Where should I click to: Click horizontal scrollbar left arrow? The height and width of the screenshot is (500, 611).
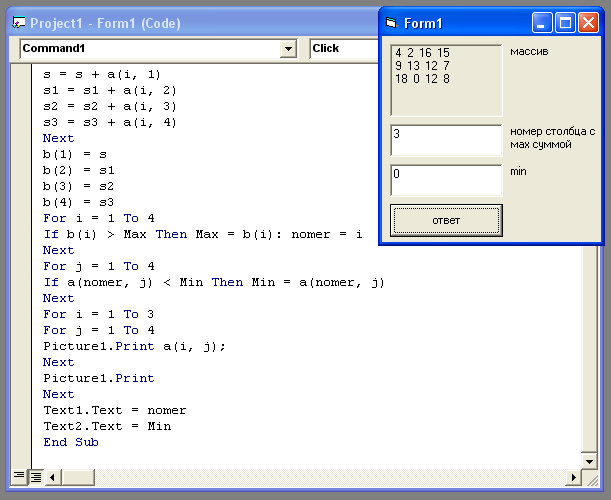[53, 477]
